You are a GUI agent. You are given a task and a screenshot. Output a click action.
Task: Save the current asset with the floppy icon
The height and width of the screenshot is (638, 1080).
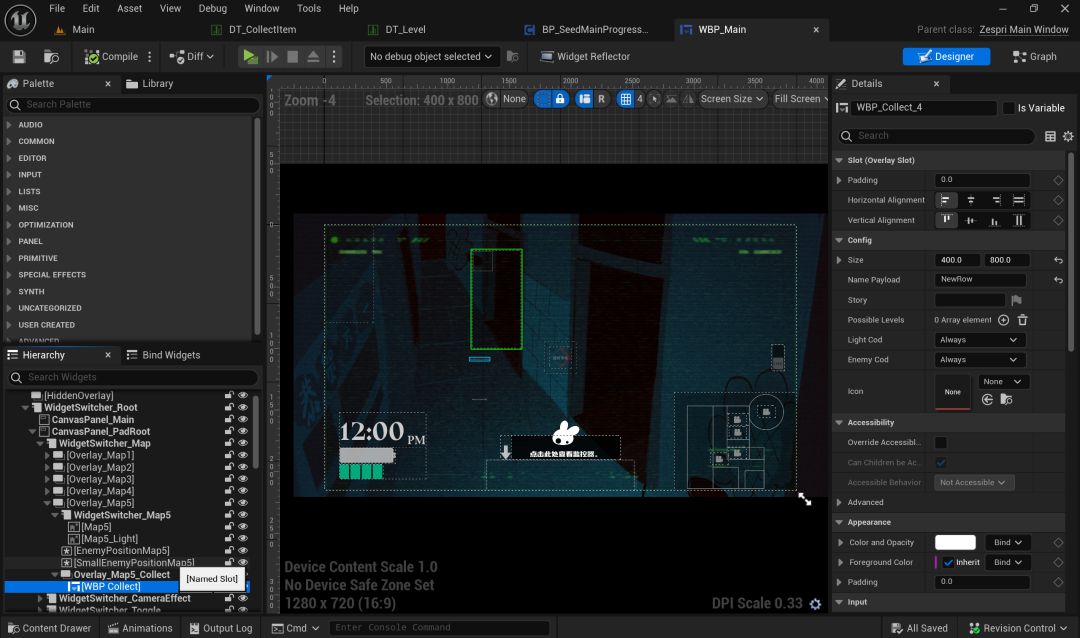pos(19,56)
